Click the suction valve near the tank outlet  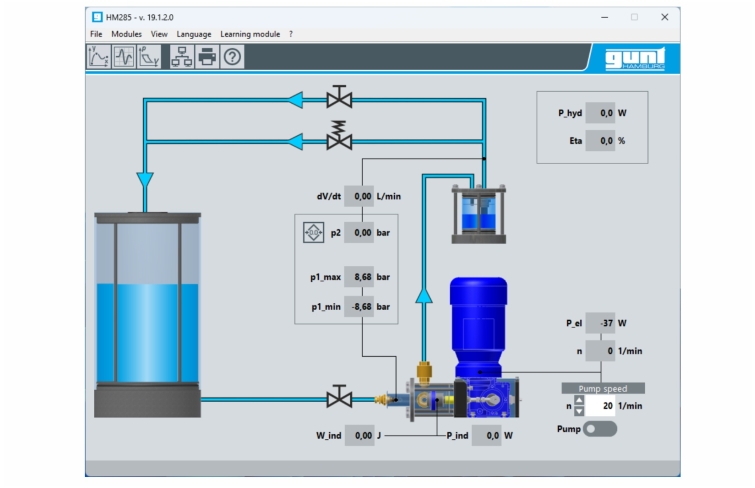[340, 399]
